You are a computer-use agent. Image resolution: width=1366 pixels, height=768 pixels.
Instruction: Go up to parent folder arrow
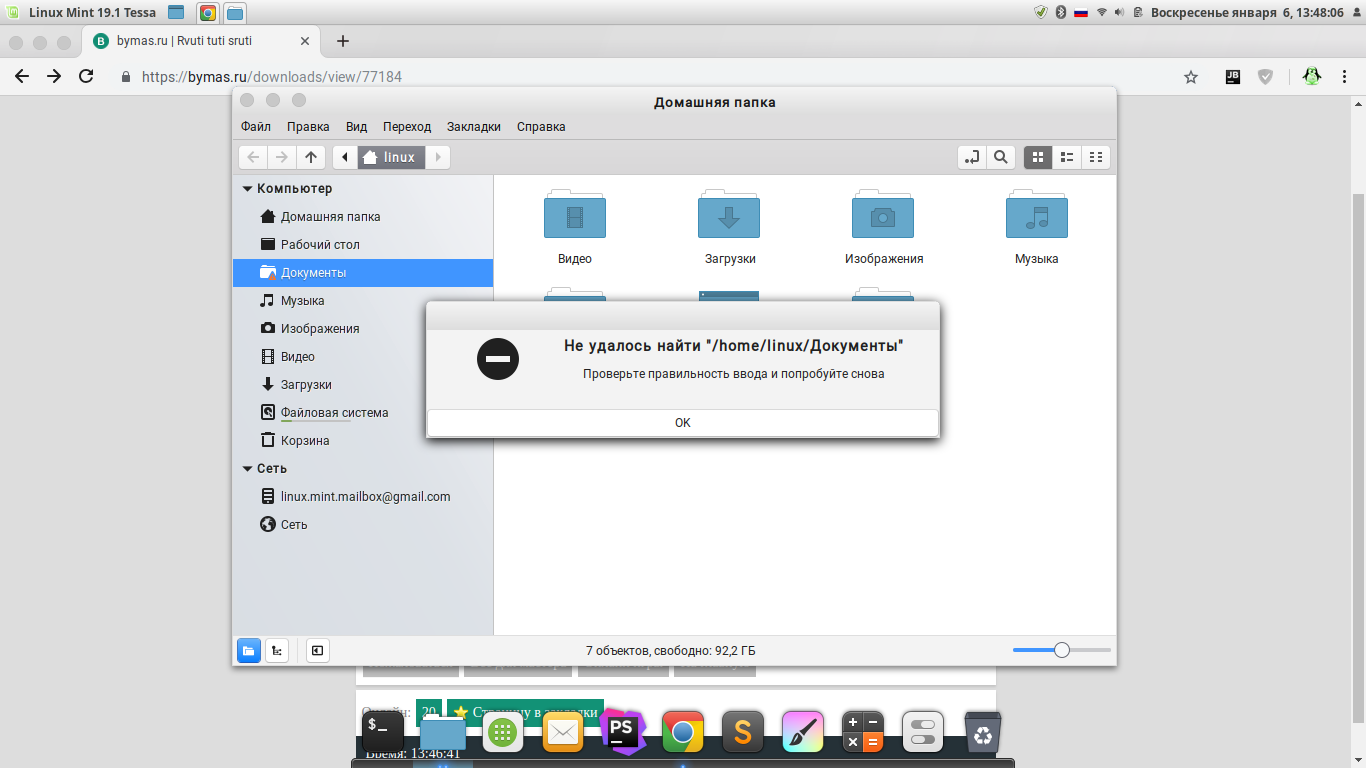(x=311, y=157)
